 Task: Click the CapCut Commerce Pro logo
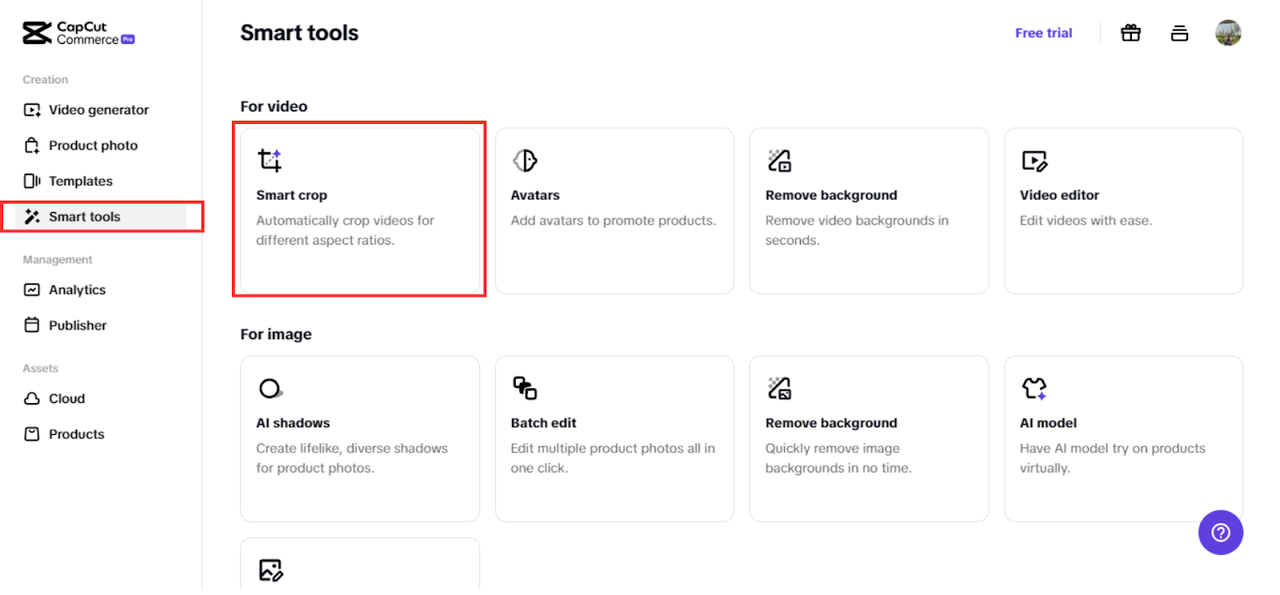click(x=79, y=33)
